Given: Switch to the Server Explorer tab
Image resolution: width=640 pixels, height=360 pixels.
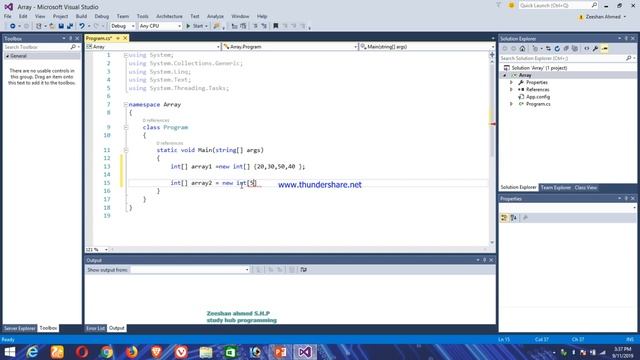Looking at the screenshot, I should tap(19, 328).
